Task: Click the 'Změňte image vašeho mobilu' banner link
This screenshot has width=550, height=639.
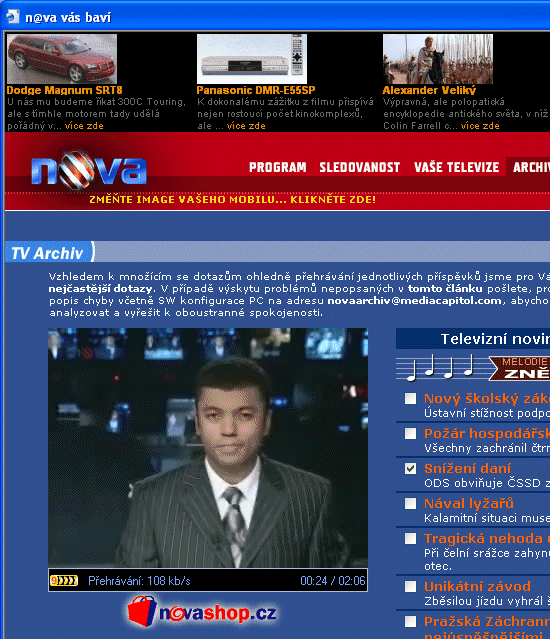Action: coord(232,200)
